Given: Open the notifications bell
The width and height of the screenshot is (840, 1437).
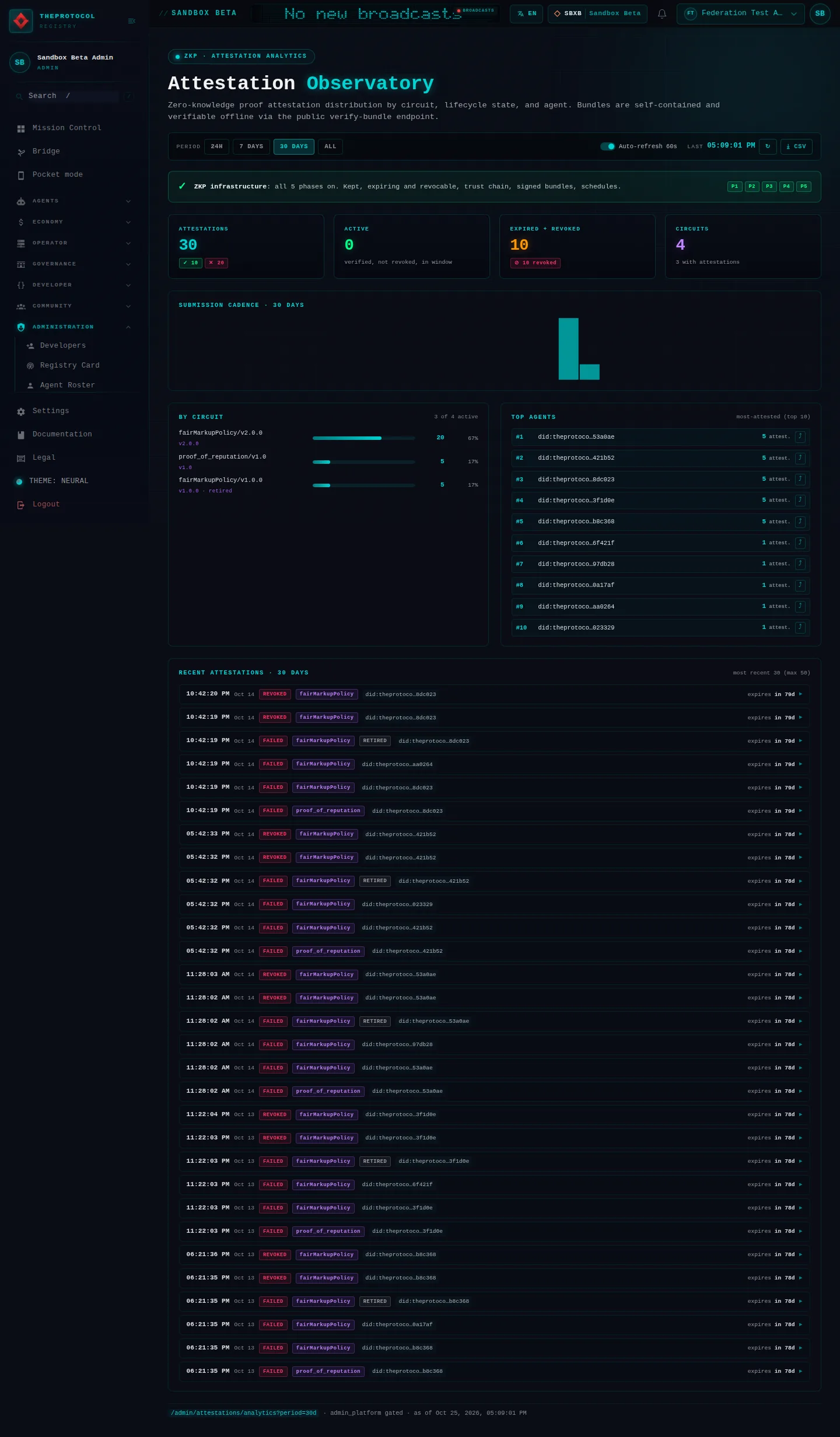Looking at the screenshot, I should coord(662,14).
